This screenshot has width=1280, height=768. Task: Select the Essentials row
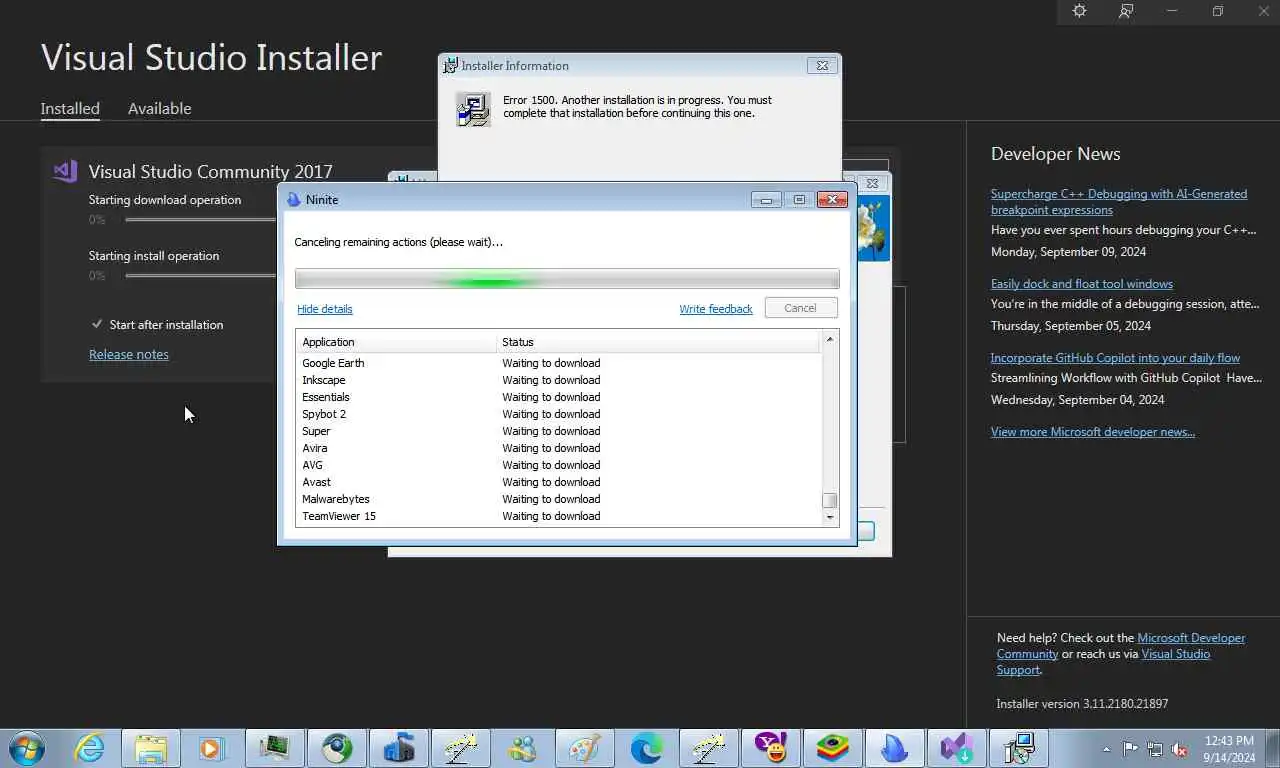pyautogui.click(x=559, y=397)
